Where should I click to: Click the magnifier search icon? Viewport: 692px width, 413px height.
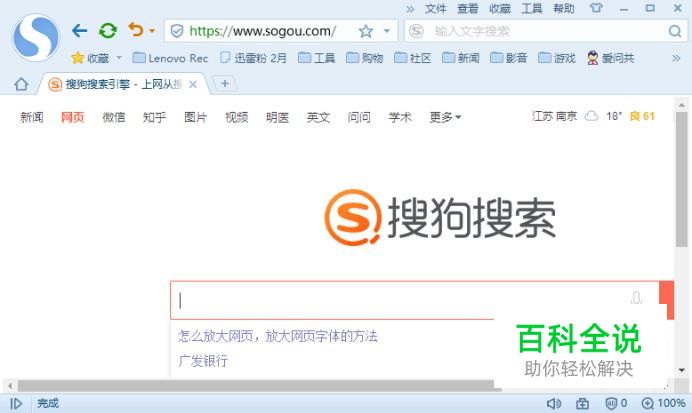[x=675, y=31]
